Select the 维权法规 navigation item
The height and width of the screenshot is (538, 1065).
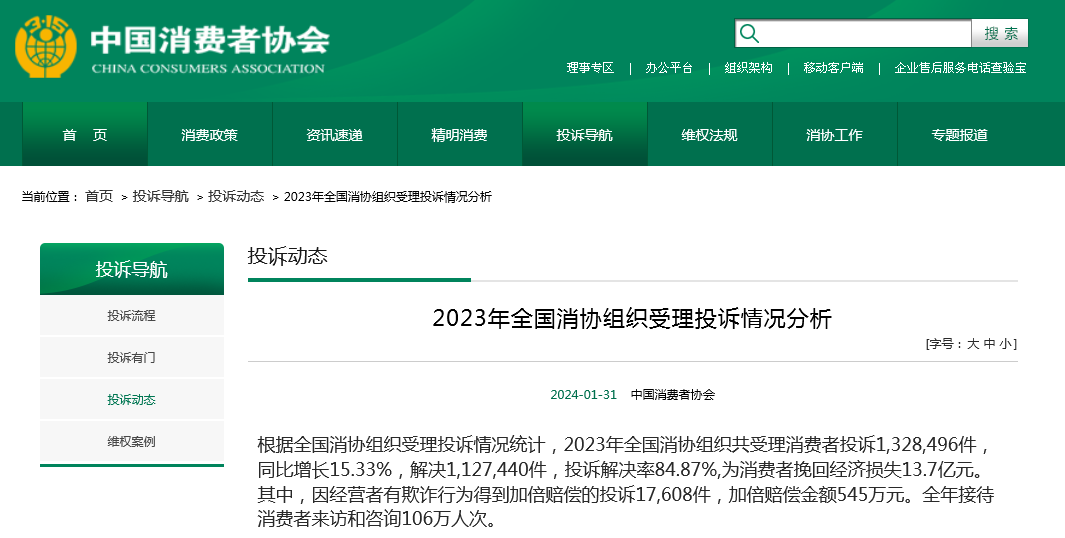(x=710, y=135)
